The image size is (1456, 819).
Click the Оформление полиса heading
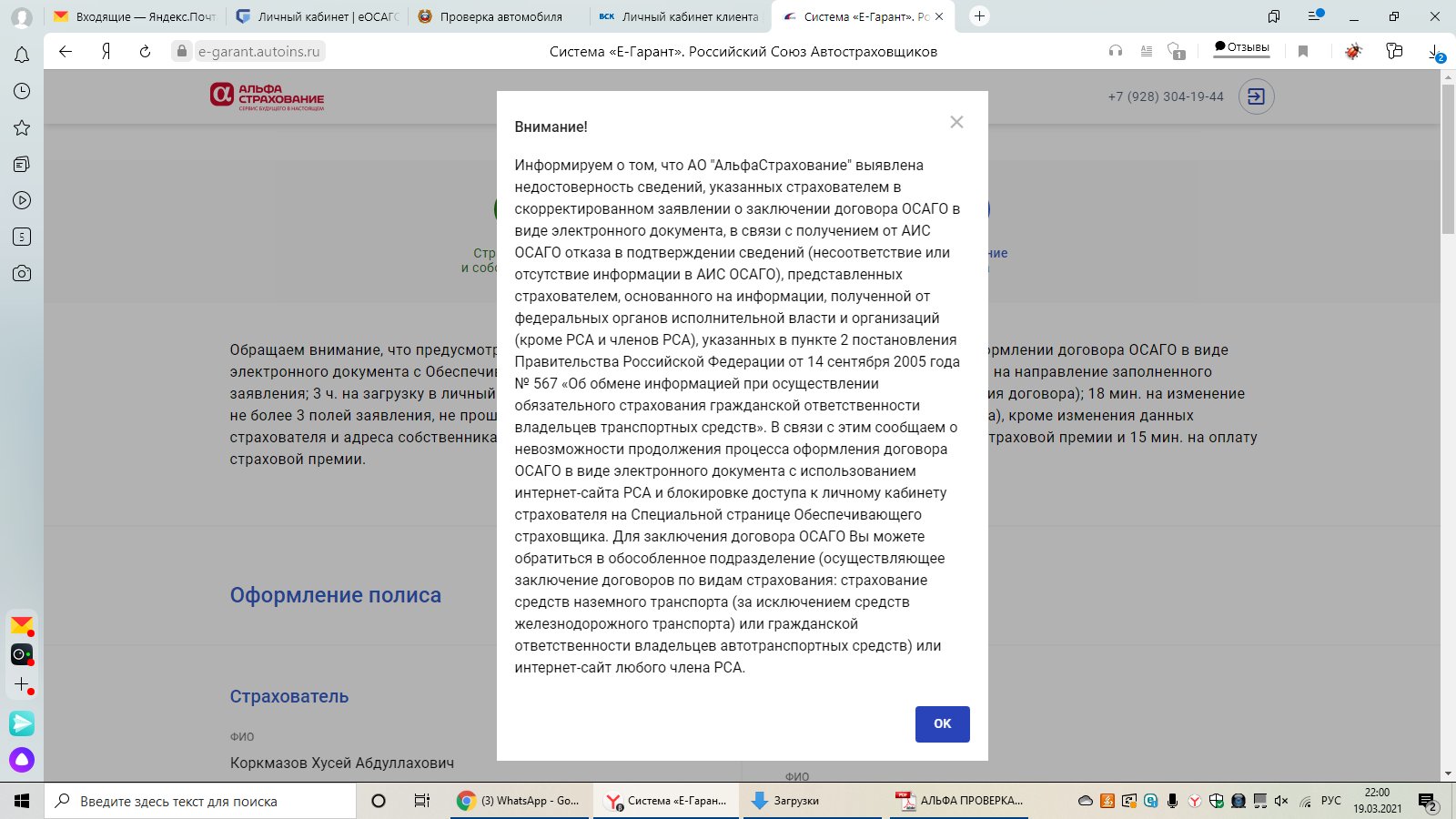tap(335, 595)
